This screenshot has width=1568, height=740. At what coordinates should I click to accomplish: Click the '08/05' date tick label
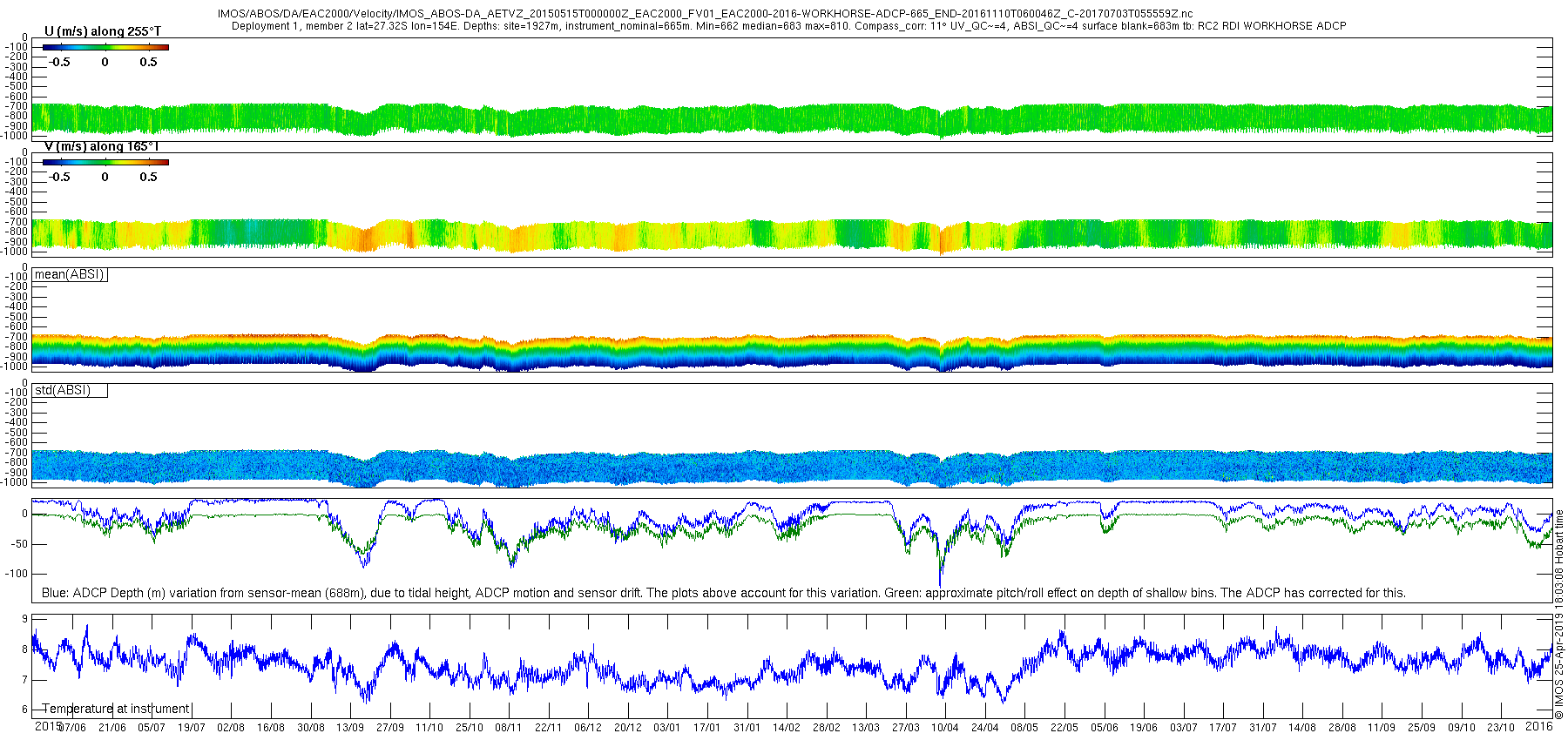pos(1024,728)
